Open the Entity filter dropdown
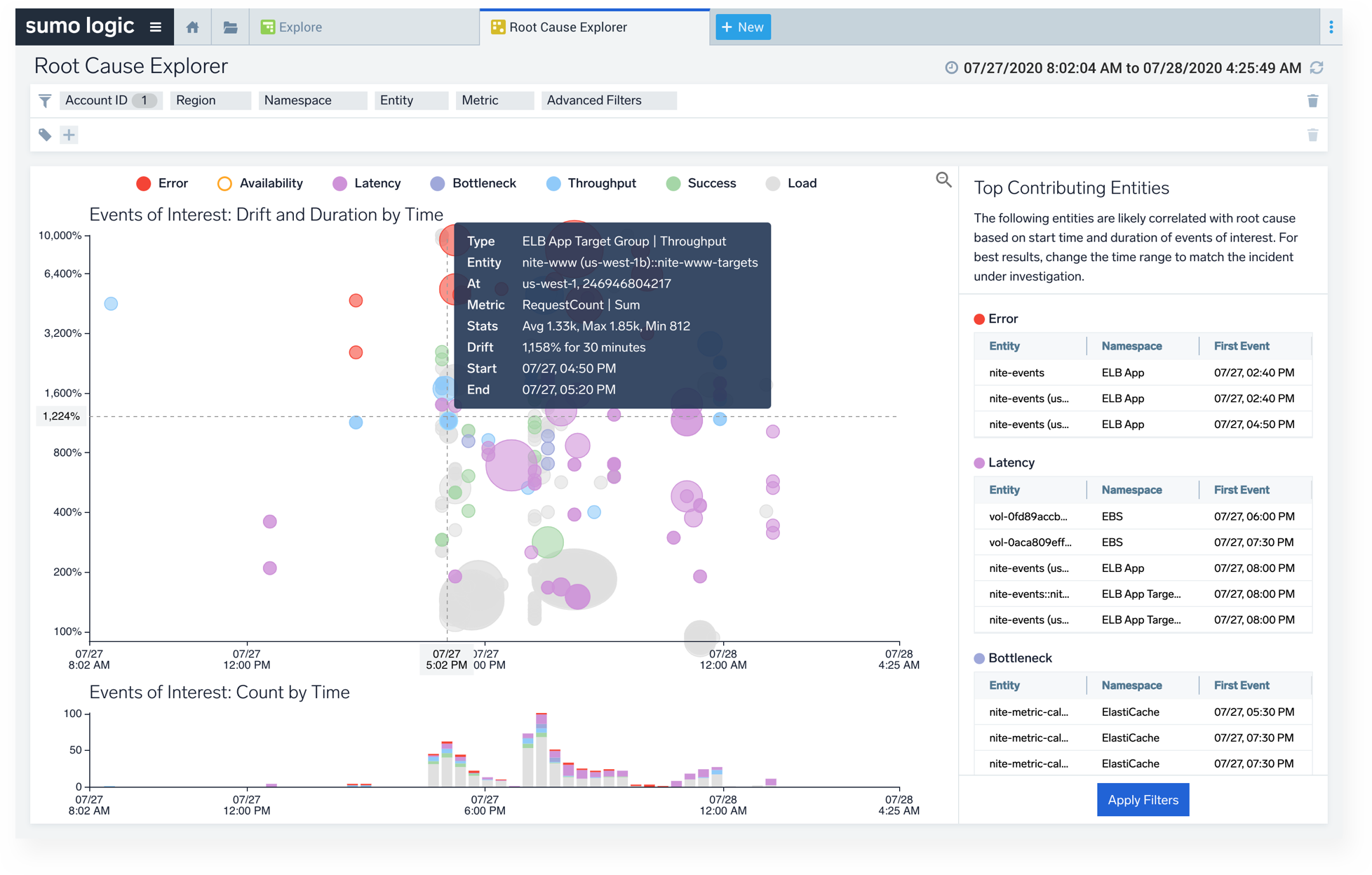This screenshot has height=875, width=1372. pyautogui.click(x=411, y=100)
